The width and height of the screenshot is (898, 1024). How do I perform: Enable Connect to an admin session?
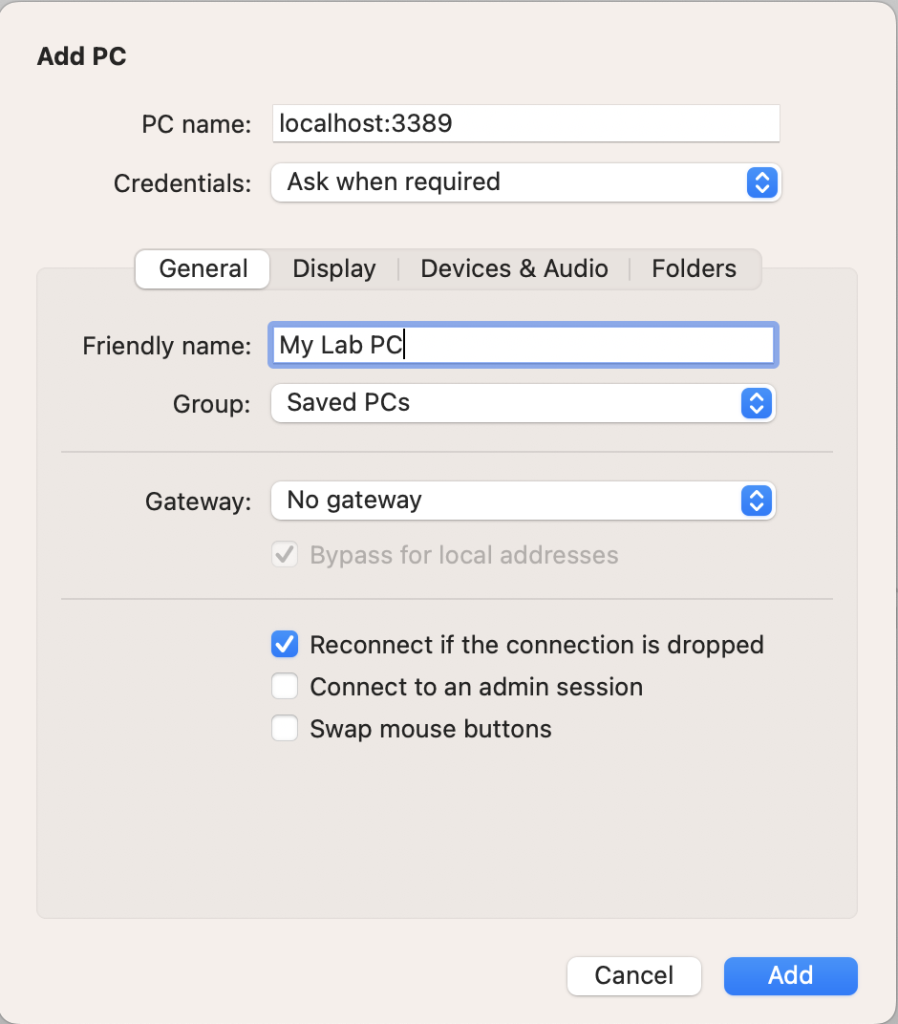click(x=285, y=687)
